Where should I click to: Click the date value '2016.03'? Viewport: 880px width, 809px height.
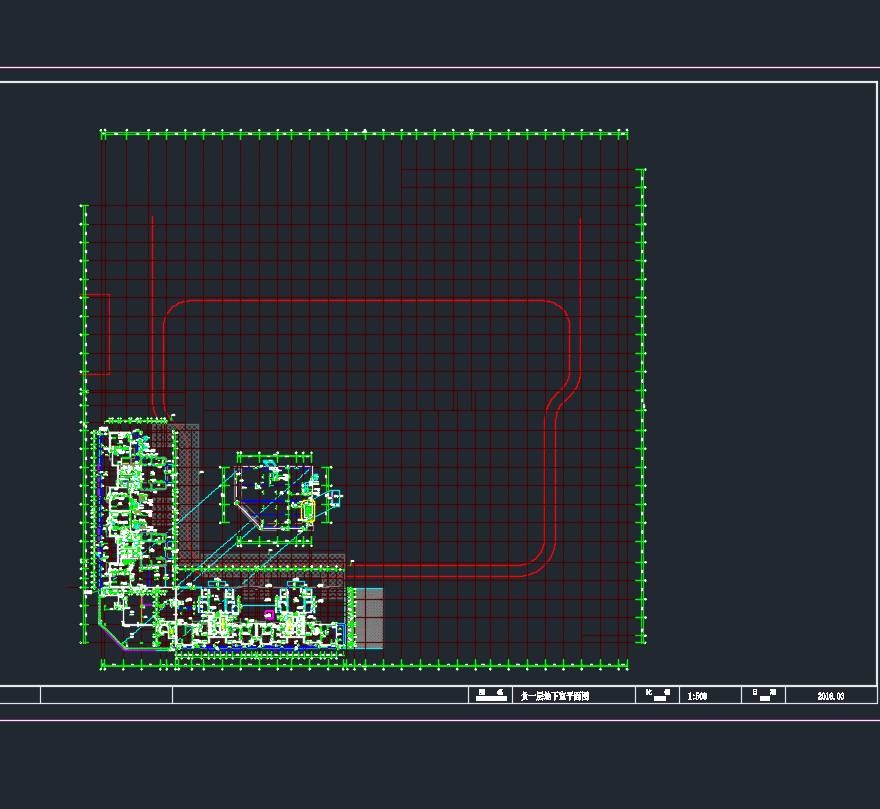coord(831,696)
